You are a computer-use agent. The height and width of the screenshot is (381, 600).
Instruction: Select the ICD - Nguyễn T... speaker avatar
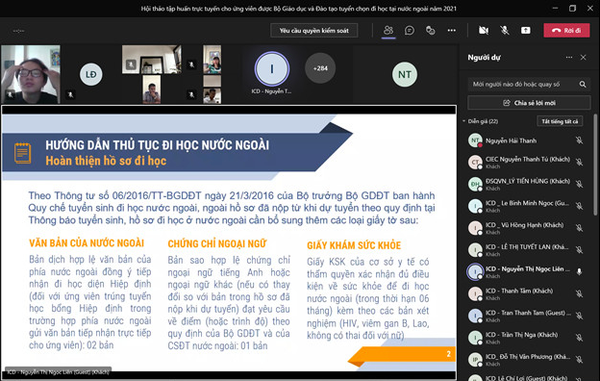[272, 69]
